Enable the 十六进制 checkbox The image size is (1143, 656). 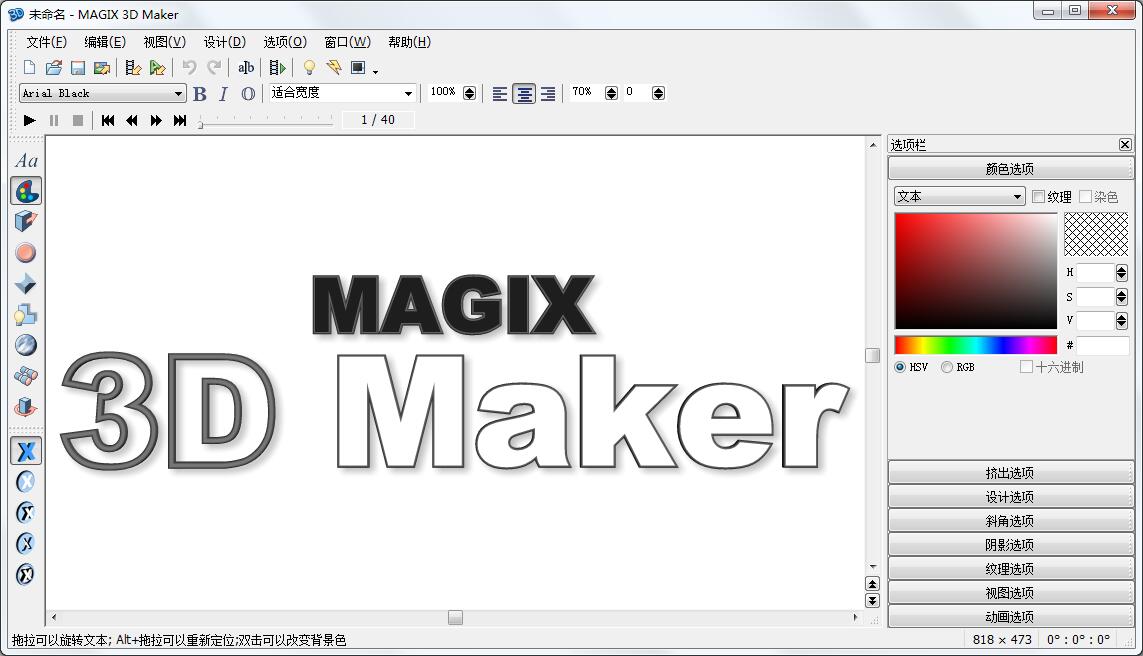tap(1026, 367)
